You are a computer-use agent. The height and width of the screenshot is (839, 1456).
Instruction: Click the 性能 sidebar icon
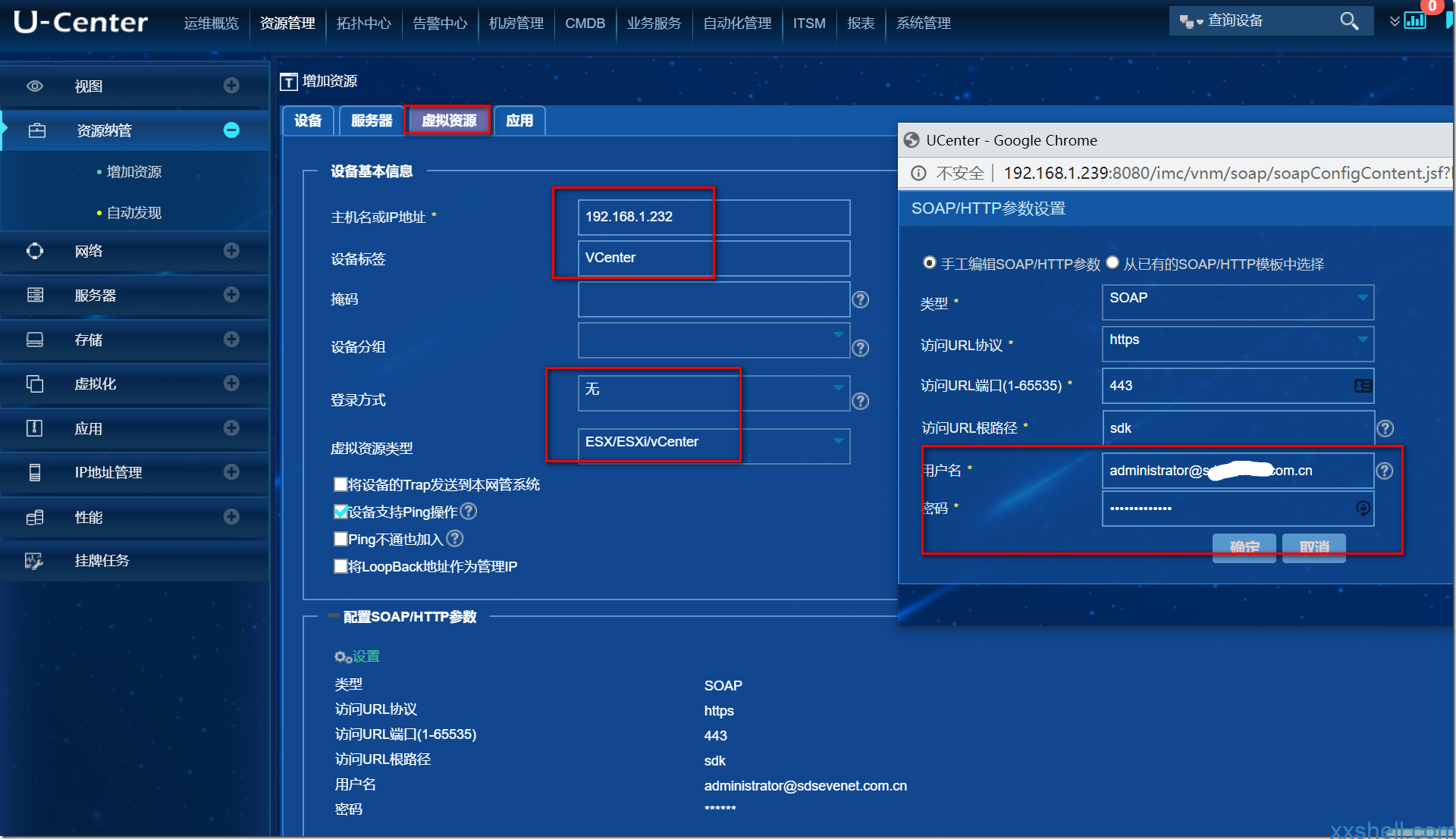tap(35, 517)
